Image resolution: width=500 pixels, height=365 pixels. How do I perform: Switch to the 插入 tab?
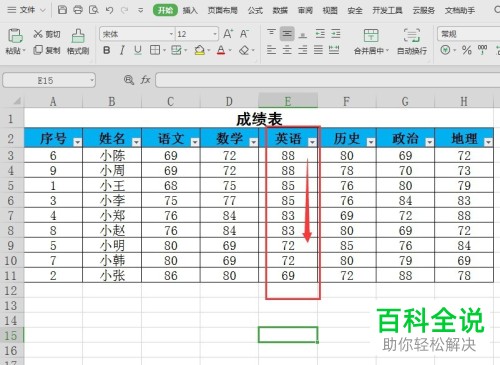pyautogui.click(x=190, y=10)
